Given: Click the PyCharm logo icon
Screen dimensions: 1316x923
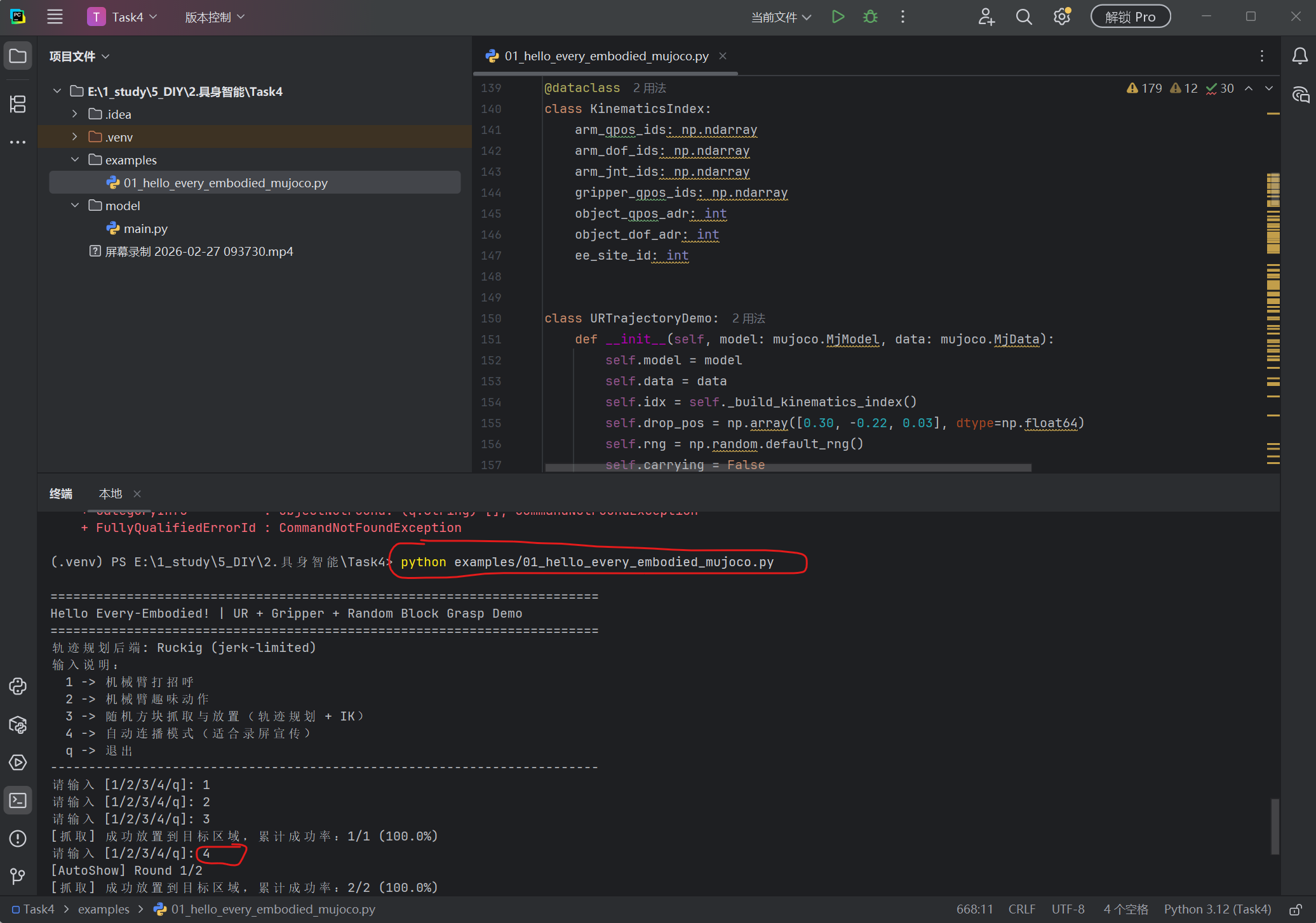Looking at the screenshot, I should [x=18, y=17].
